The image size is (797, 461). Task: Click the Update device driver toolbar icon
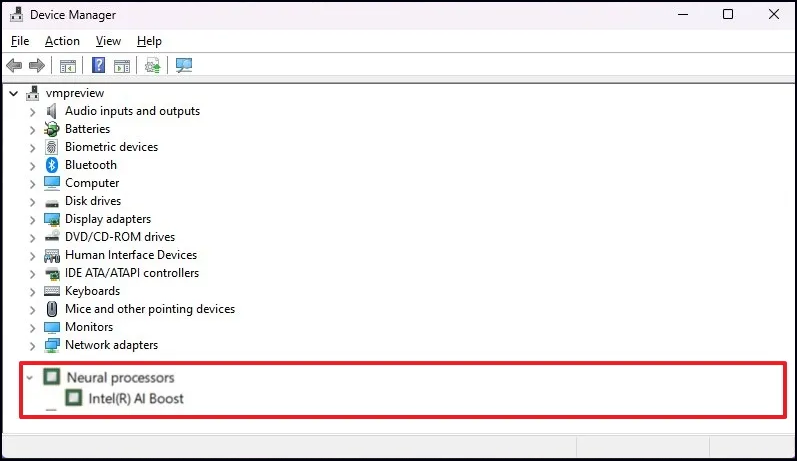(x=152, y=66)
